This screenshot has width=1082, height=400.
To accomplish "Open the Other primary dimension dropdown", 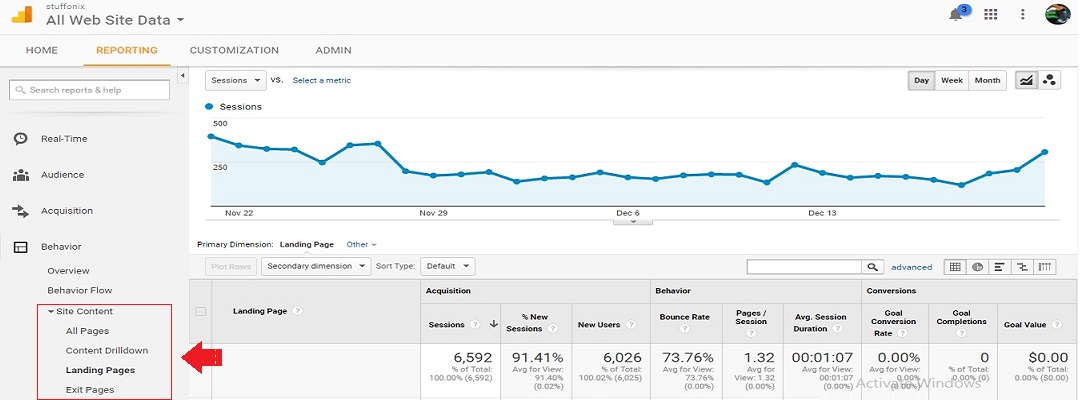I will (x=362, y=245).
